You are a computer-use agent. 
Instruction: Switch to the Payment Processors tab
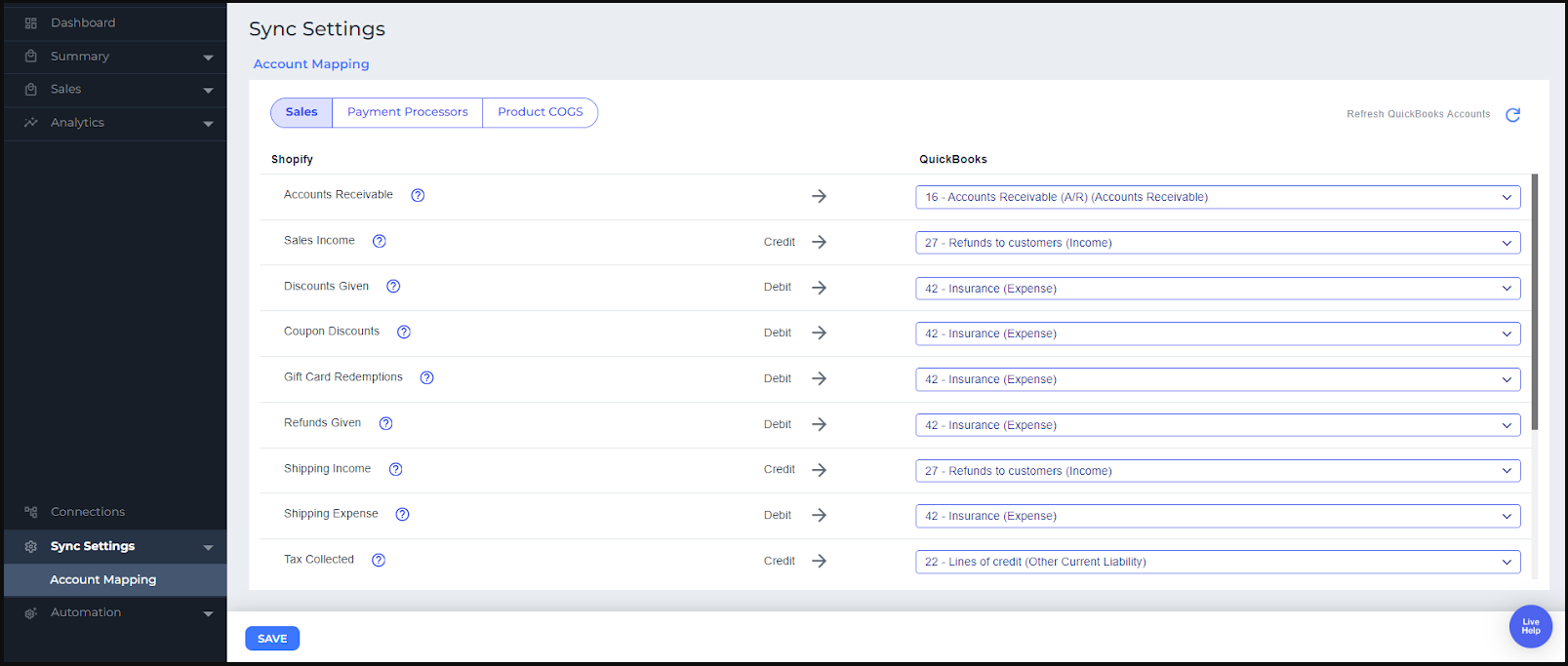point(407,112)
